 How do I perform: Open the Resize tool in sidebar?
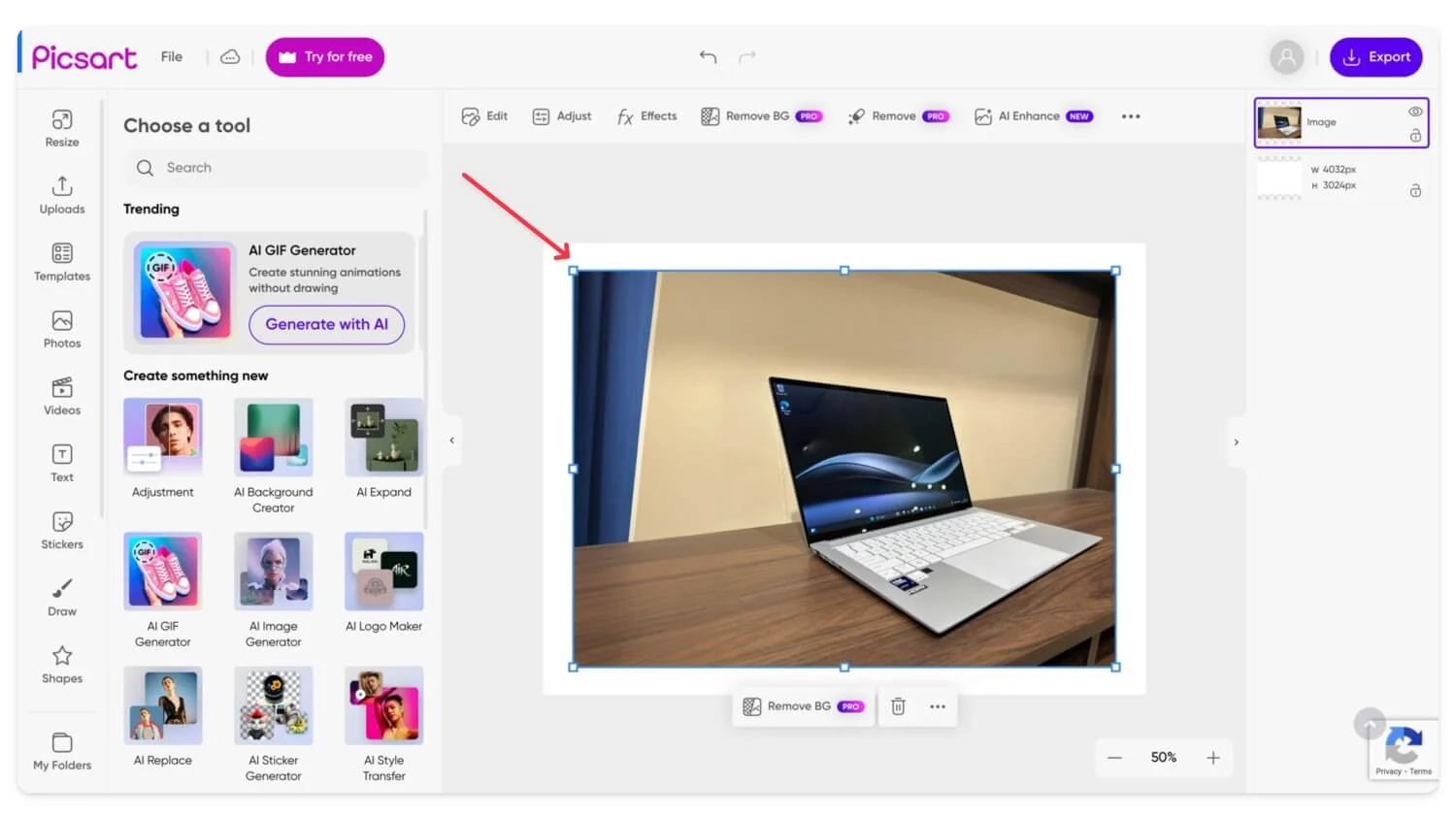pyautogui.click(x=62, y=128)
